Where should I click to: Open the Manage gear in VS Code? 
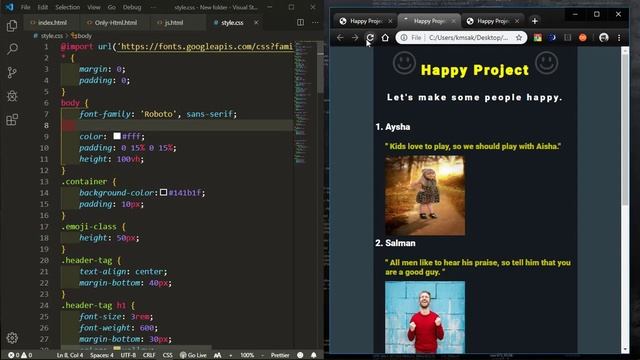12,338
